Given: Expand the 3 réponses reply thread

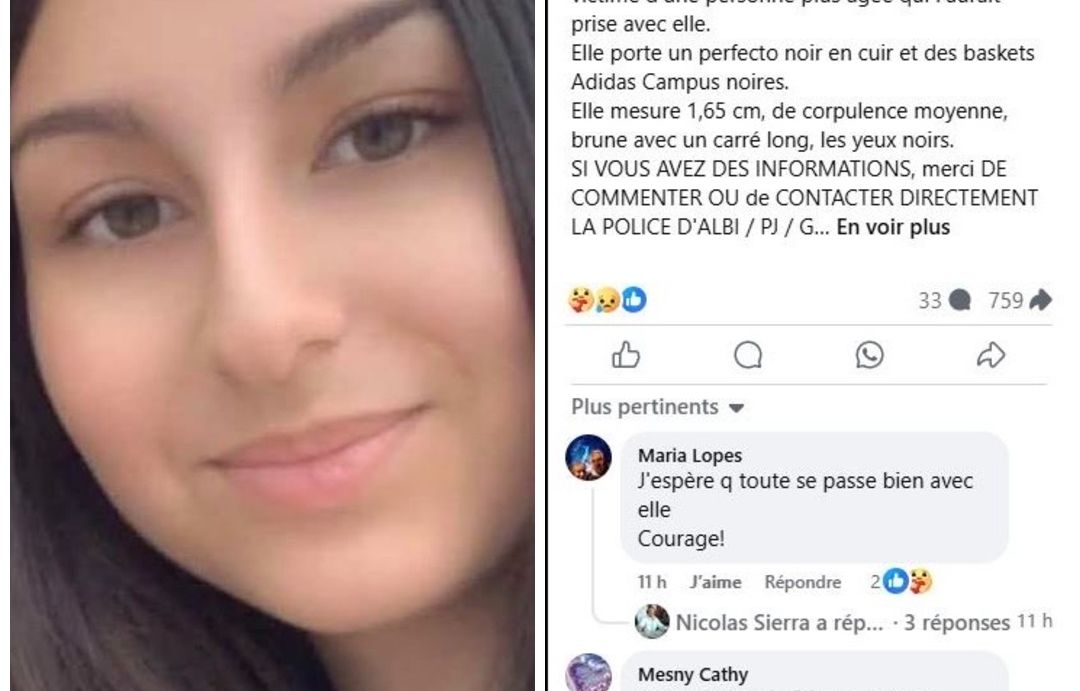Looking at the screenshot, I should [x=956, y=623].
